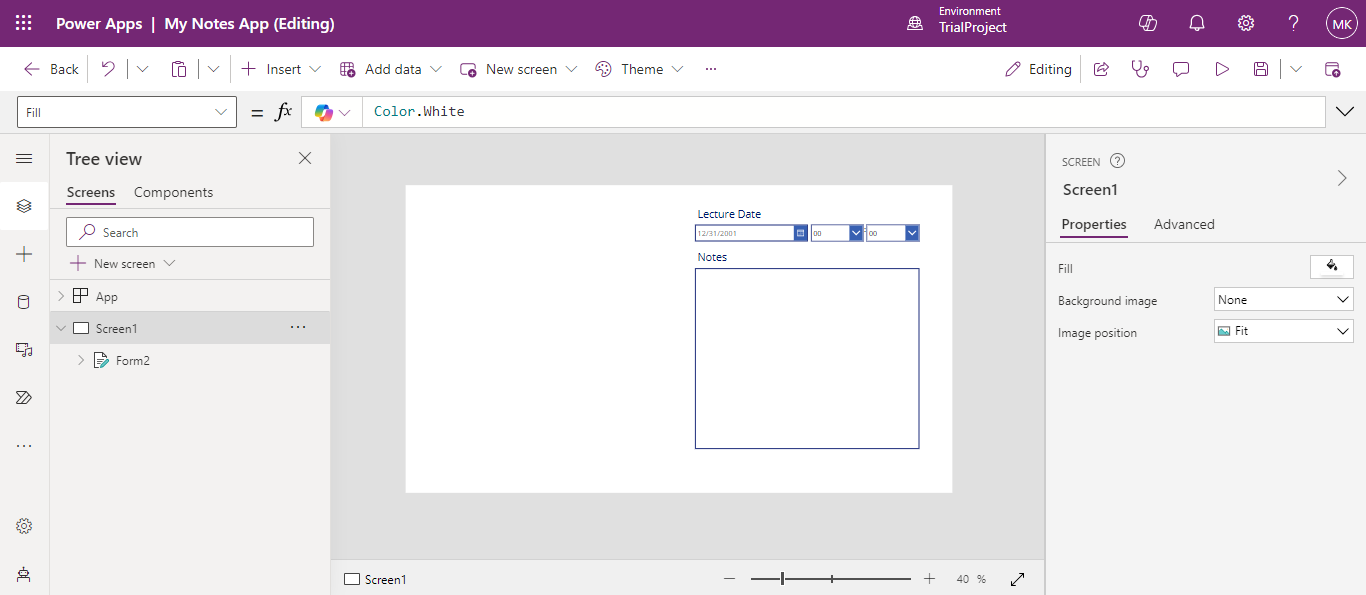
Task: Expand the Form2 tree node
Action: (81, 360)
